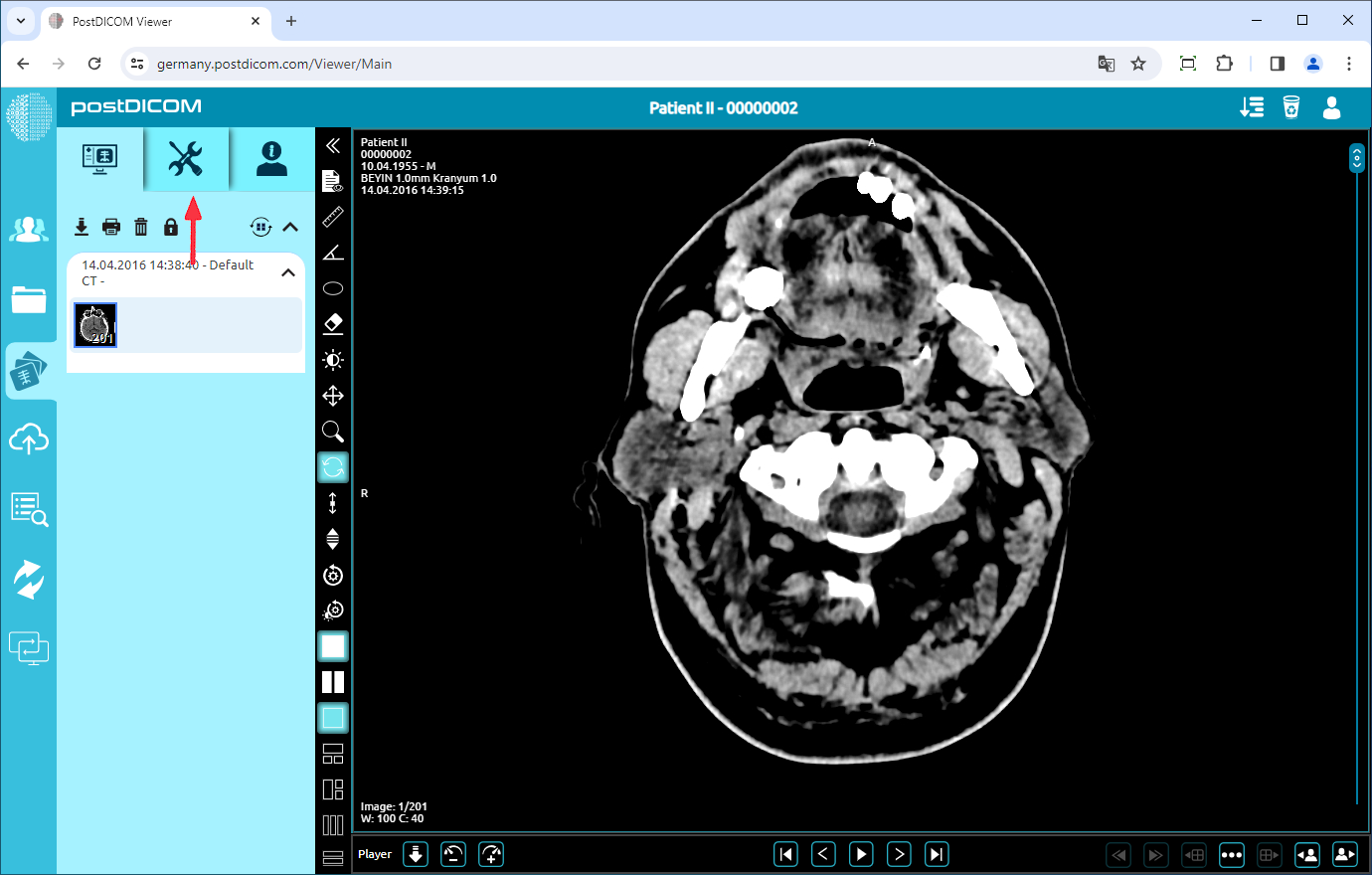Choose the ellipse ROI tool
The width and height of the screenshot is (1372, 875).
(x=333, y=288)
